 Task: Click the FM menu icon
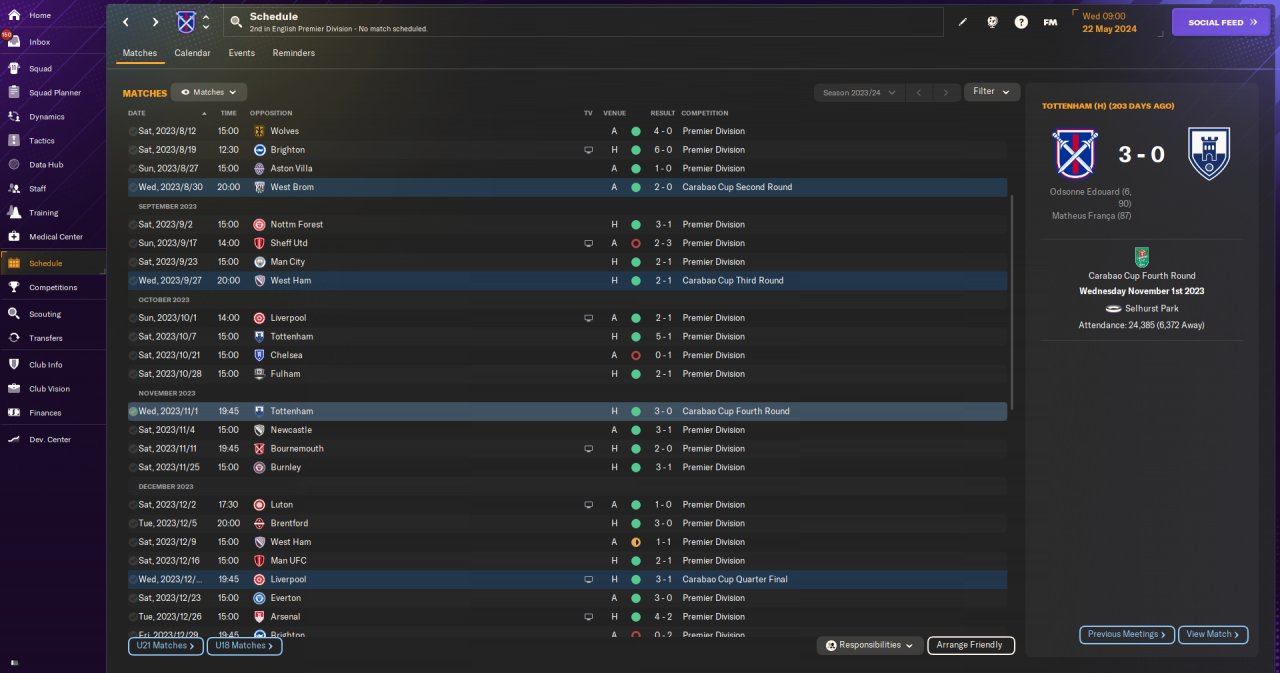[x=1050, y=22]
